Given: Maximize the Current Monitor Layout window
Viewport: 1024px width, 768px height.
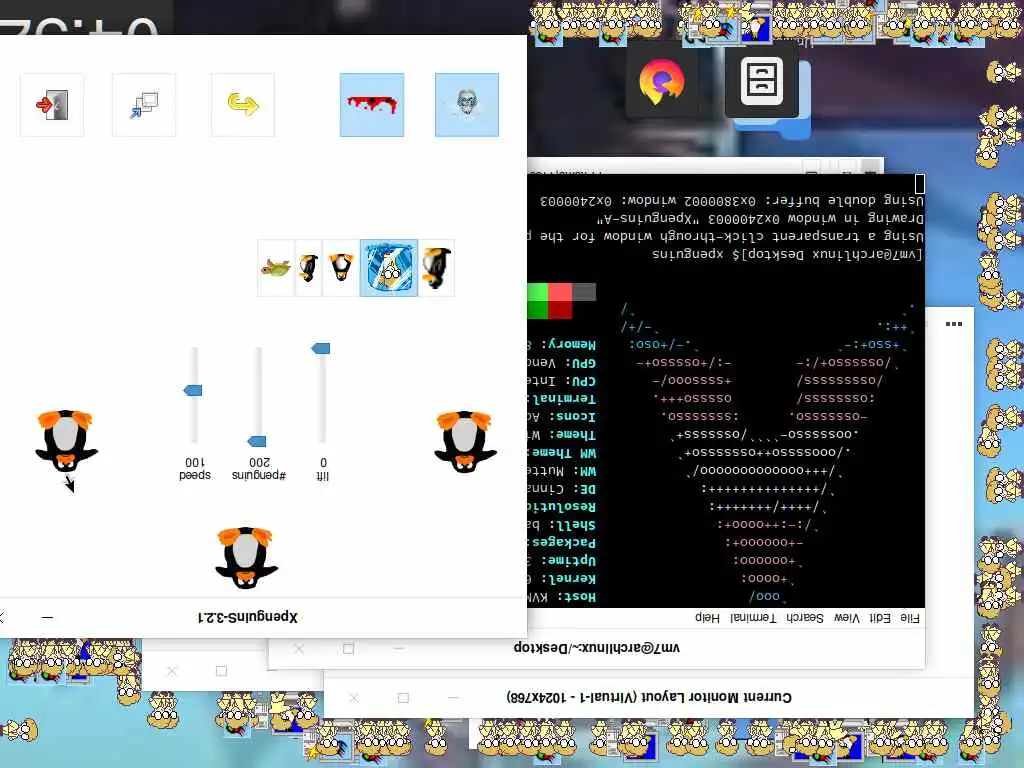Looking at the screenshot, I should point(404,698).
